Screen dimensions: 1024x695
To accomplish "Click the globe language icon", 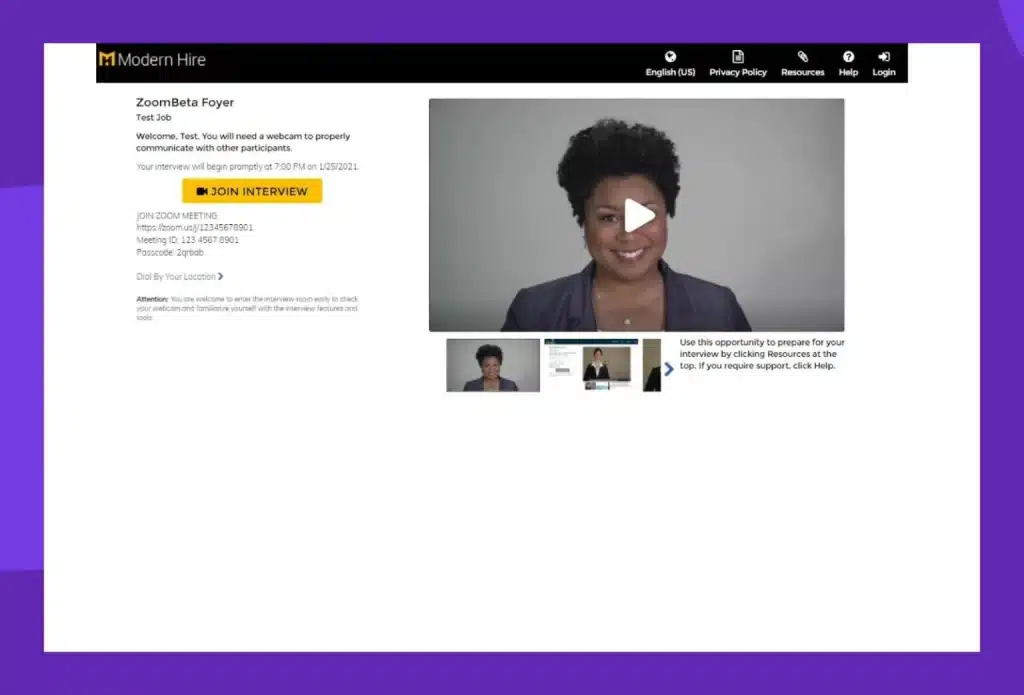I will [x=670, y=57].
